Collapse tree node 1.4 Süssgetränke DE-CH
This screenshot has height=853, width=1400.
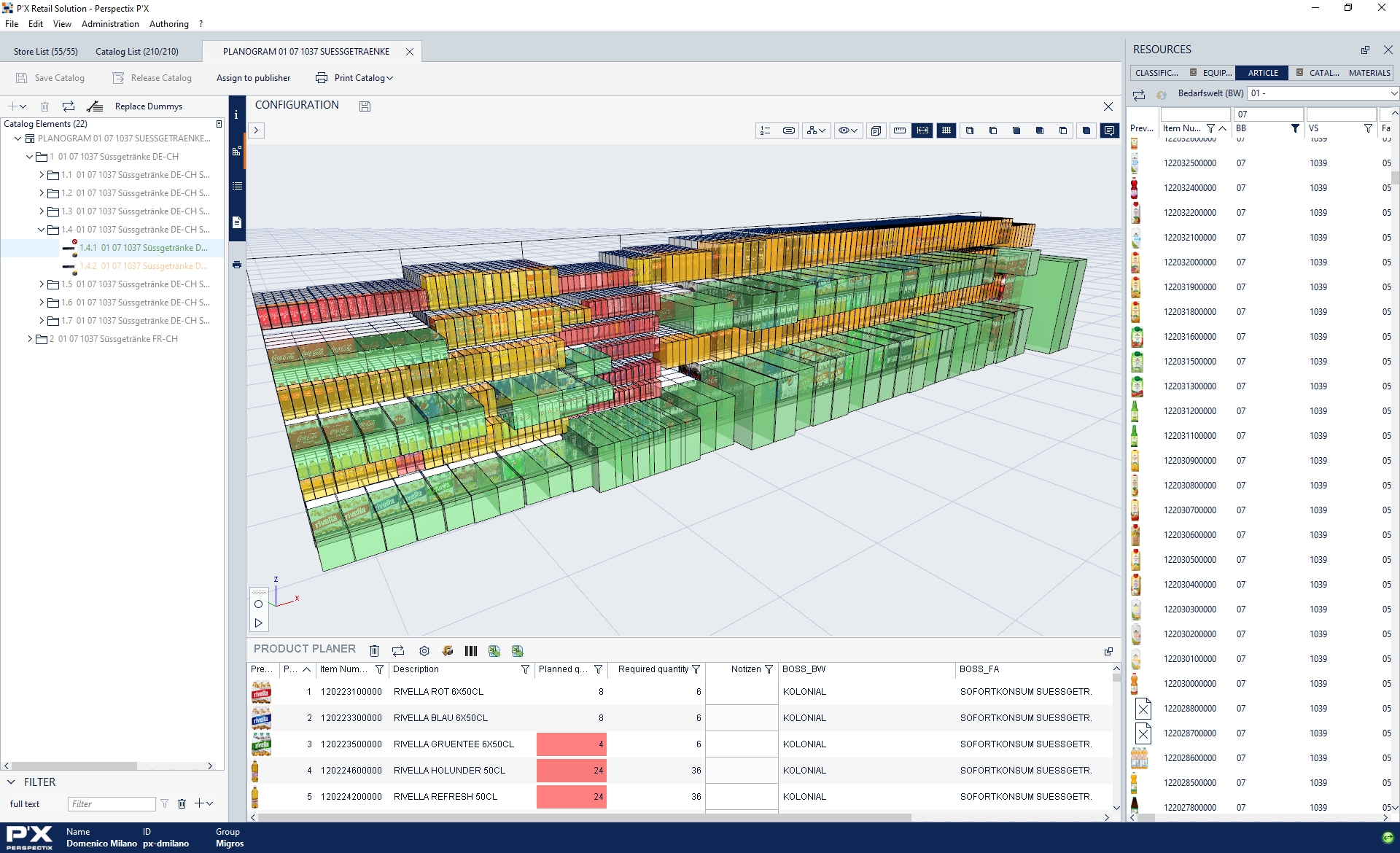click(x=42, y=230)
